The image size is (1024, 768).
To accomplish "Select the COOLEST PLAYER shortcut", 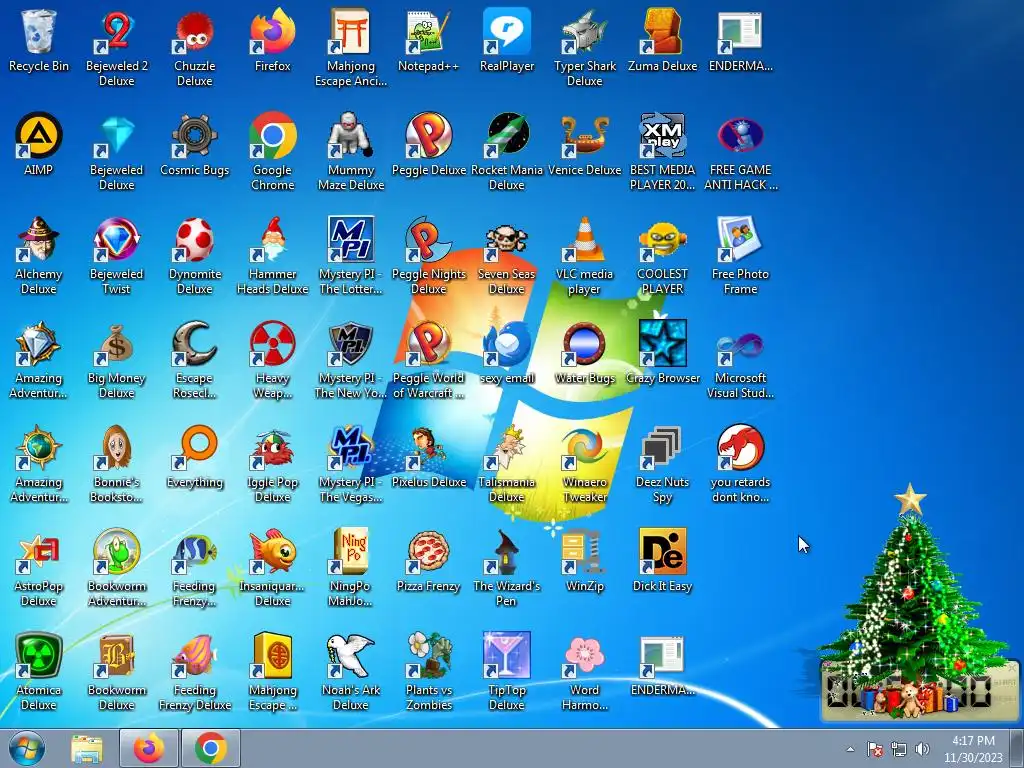I will point(662,239).
